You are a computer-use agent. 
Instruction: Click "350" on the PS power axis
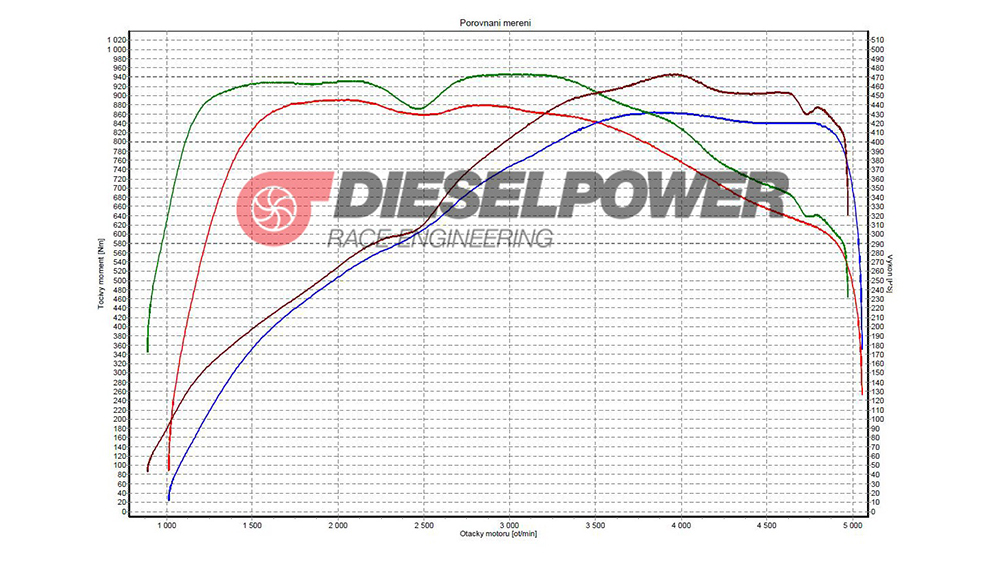(878, 188)
